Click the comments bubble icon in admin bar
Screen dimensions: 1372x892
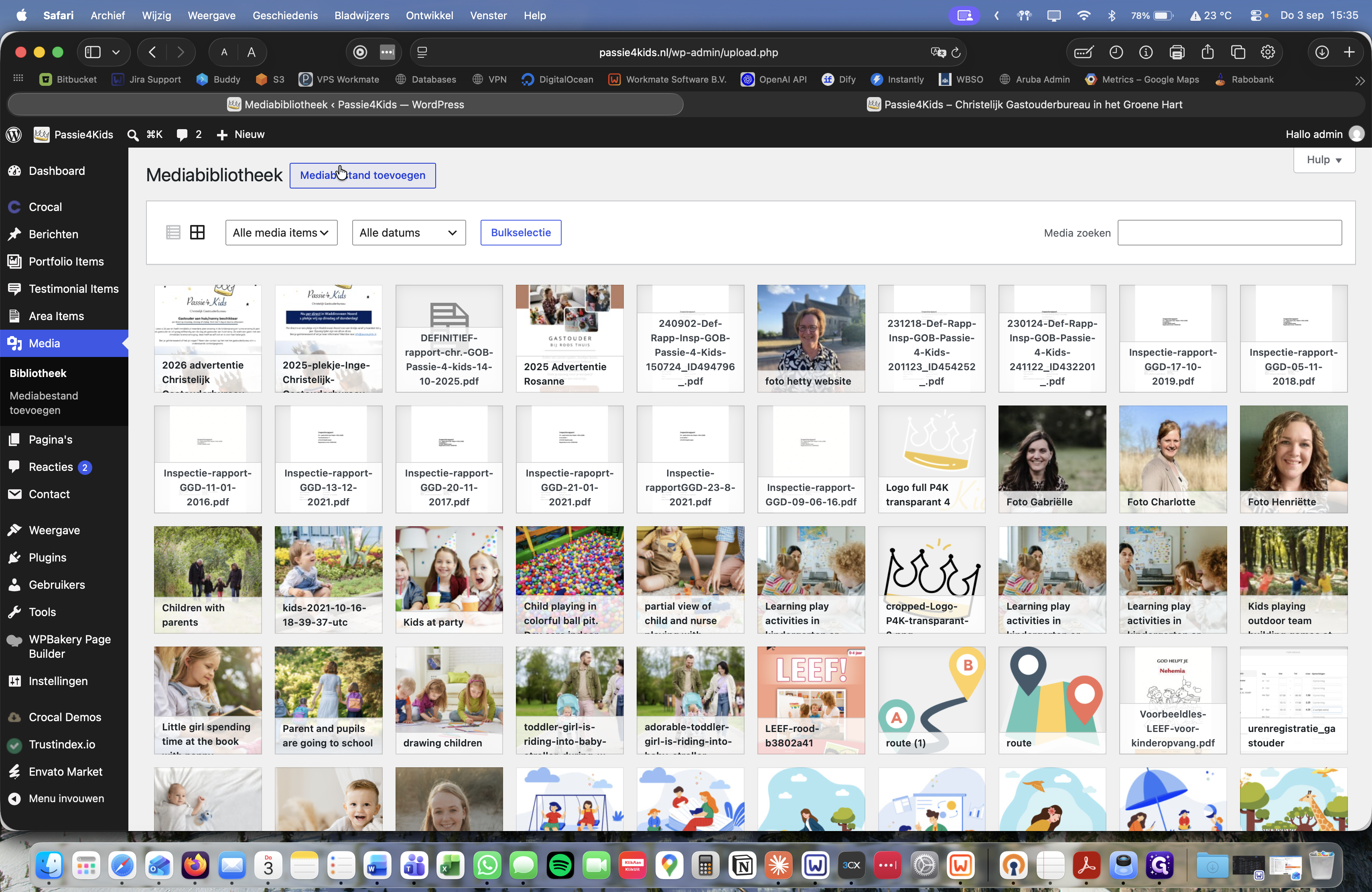[182, 134]
